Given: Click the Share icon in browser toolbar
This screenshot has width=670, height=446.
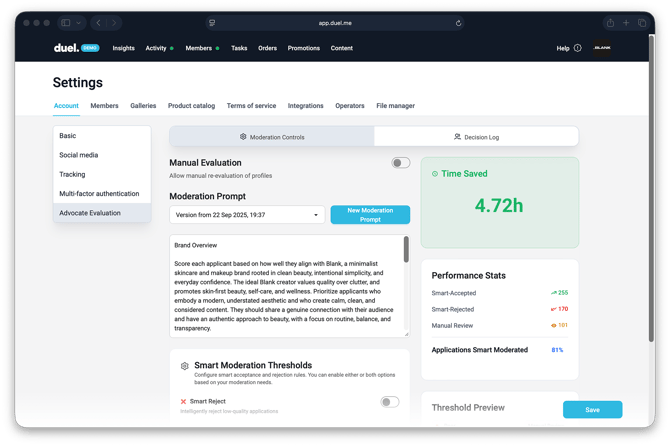Looking at the screenshot, I should pos(610,22).
